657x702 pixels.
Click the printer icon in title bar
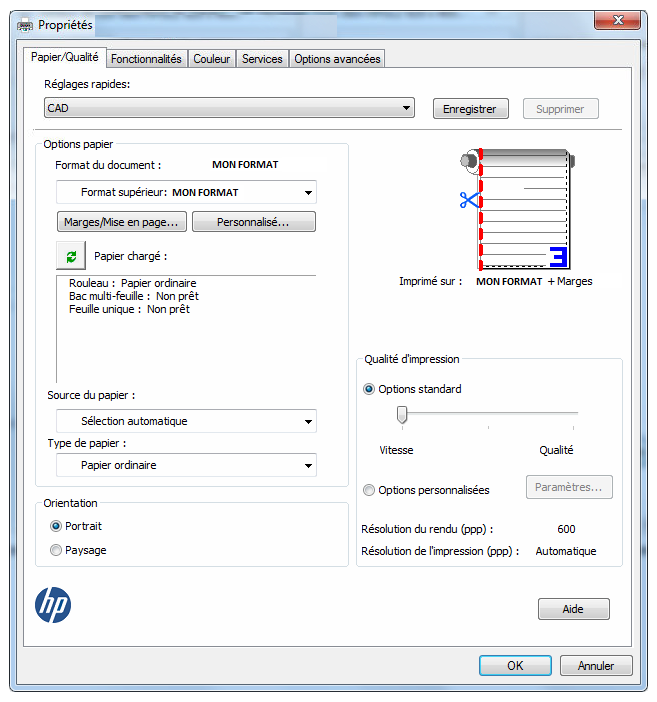click(23, 23)
